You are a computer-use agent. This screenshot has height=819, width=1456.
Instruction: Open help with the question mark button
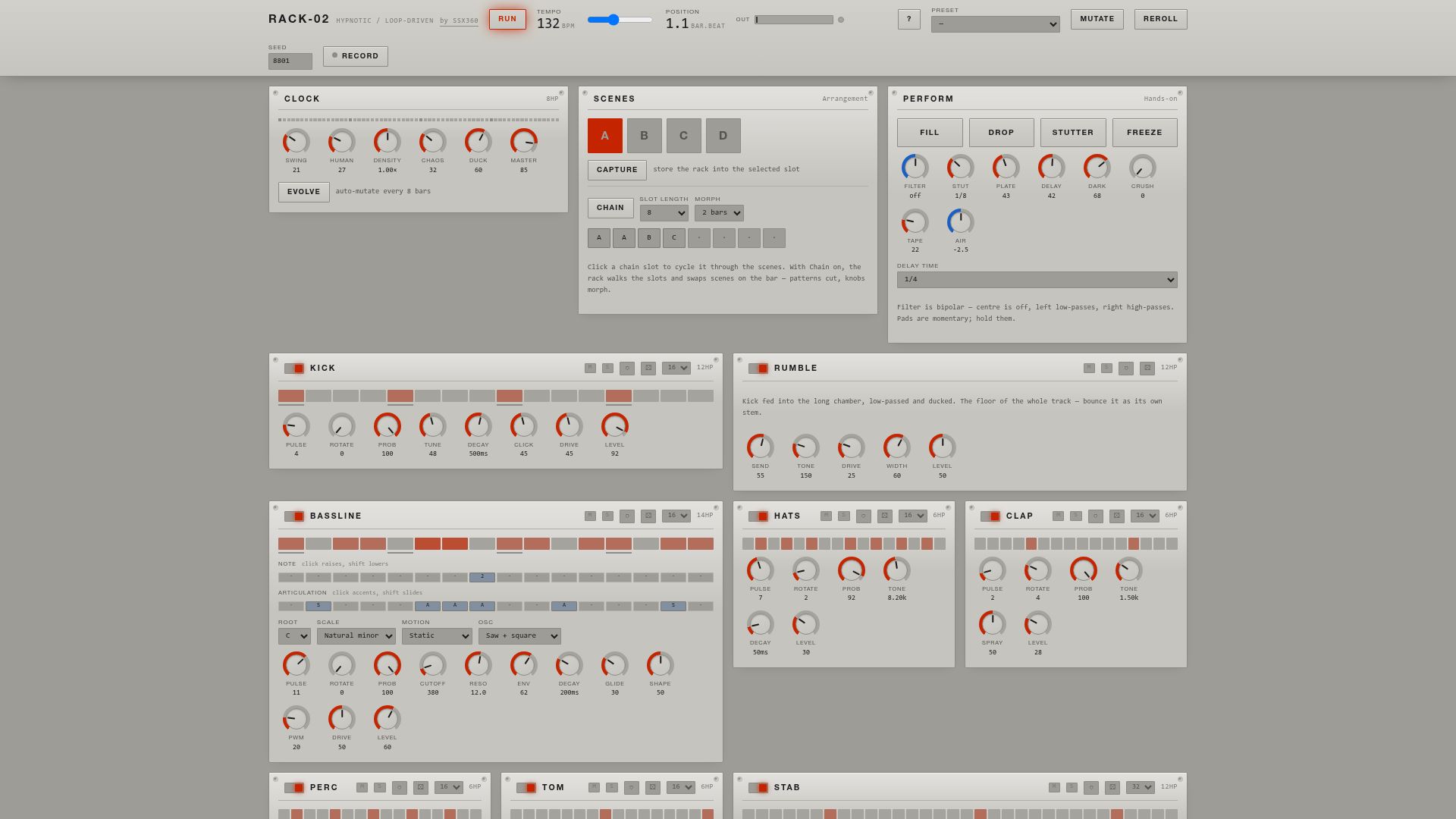[x=909, y=20]
